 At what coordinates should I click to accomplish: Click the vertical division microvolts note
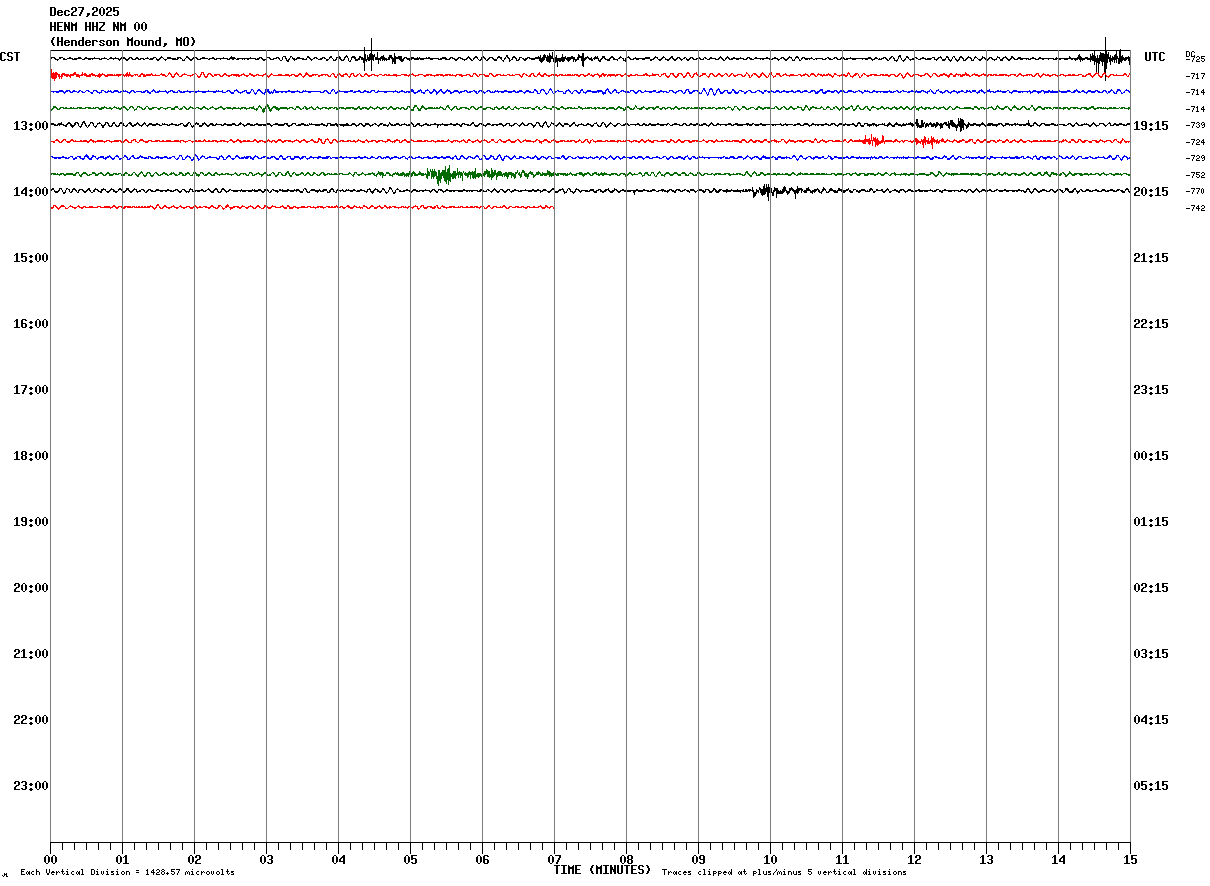[x=127, y=873]
